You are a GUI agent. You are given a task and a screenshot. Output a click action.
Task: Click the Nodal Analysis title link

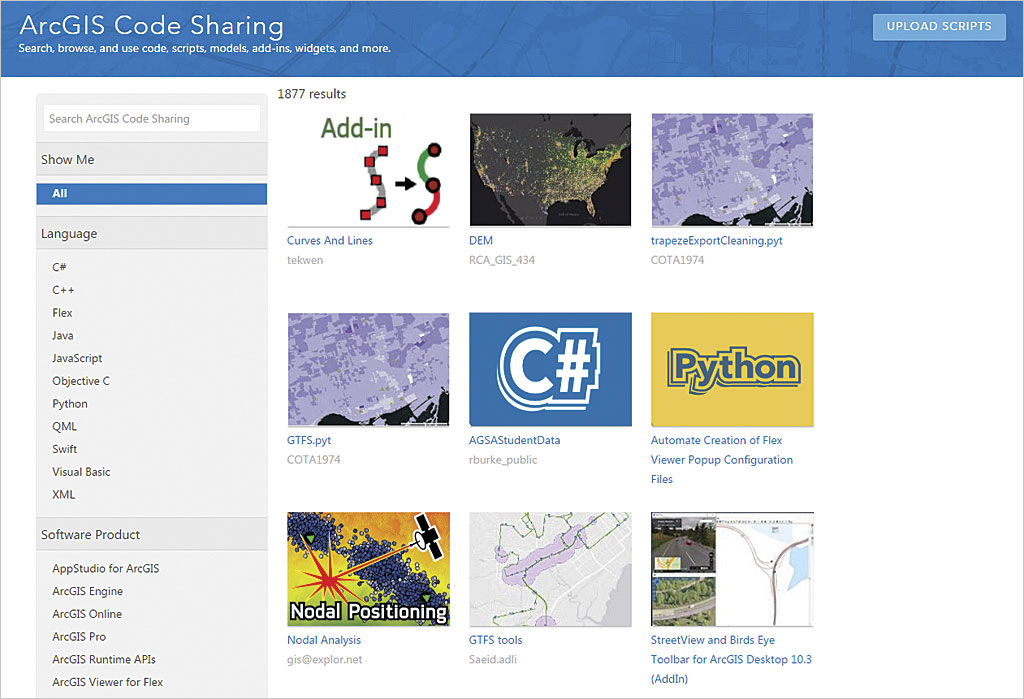324,640
